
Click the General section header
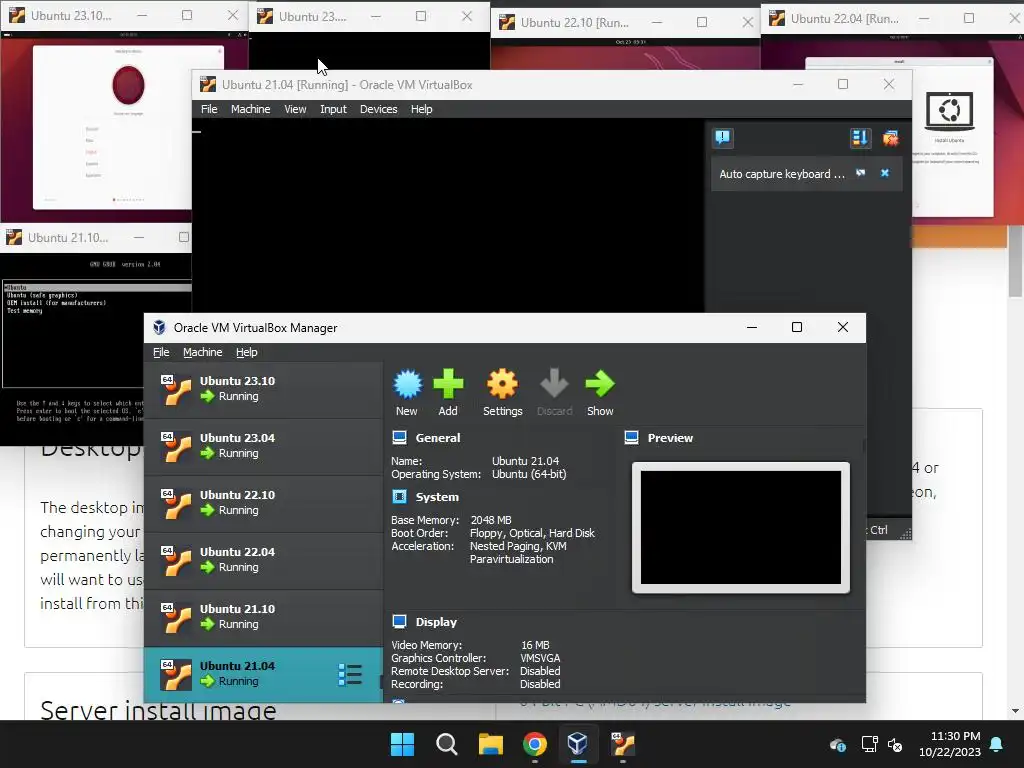point(438,438)
